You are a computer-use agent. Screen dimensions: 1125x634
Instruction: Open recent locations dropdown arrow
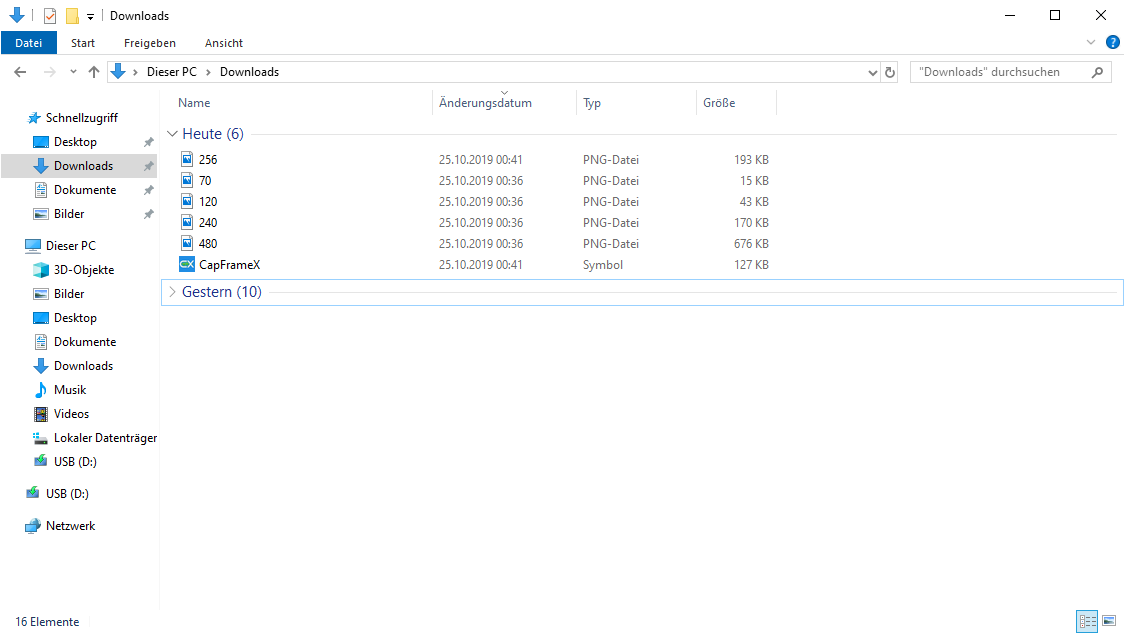click(x=73, y=72)
